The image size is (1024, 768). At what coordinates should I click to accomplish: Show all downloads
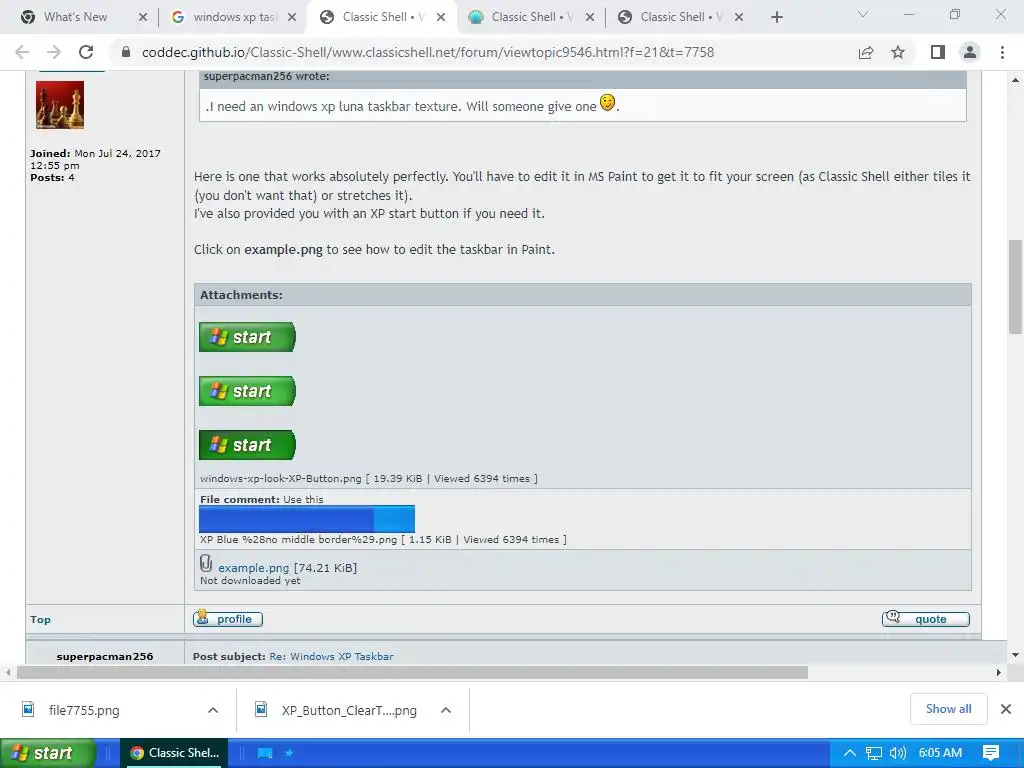(x=948, y=709)
